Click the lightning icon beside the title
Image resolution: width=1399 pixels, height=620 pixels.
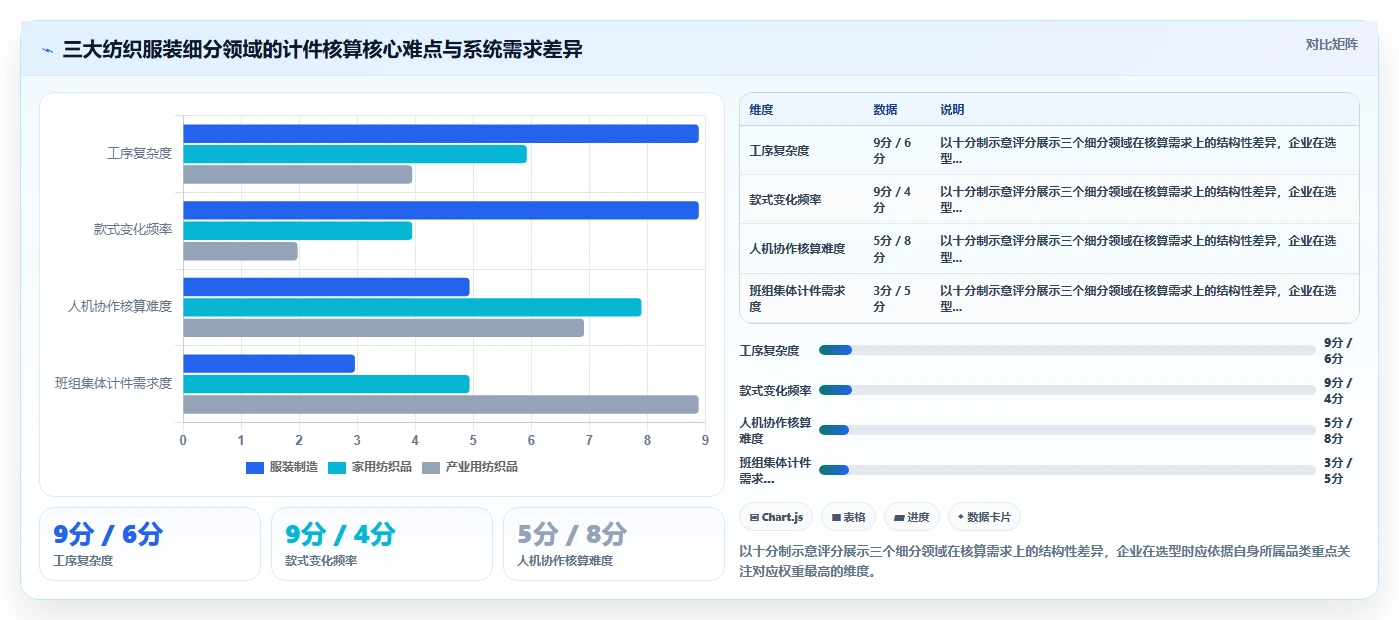click(47, 50)
